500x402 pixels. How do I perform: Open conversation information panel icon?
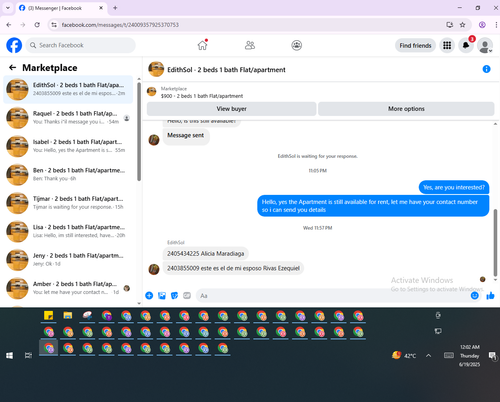click(x=486, y=69)
